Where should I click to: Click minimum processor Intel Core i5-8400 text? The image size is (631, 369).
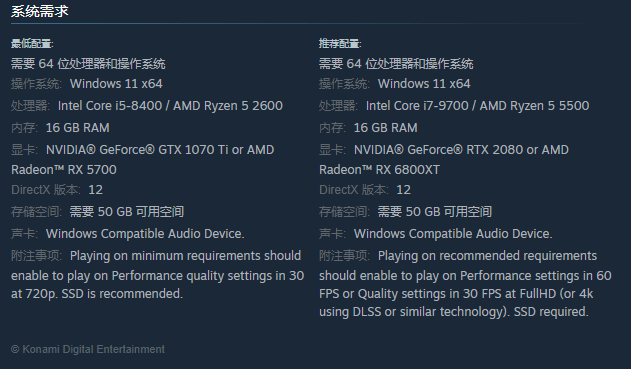pos(110,106)
